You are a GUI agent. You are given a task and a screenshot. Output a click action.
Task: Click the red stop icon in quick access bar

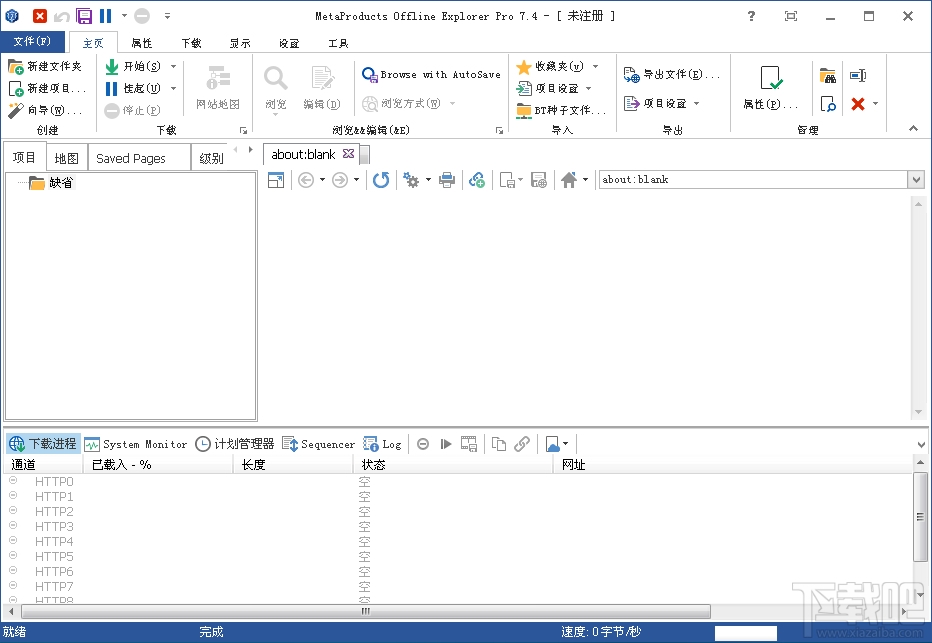39,16
